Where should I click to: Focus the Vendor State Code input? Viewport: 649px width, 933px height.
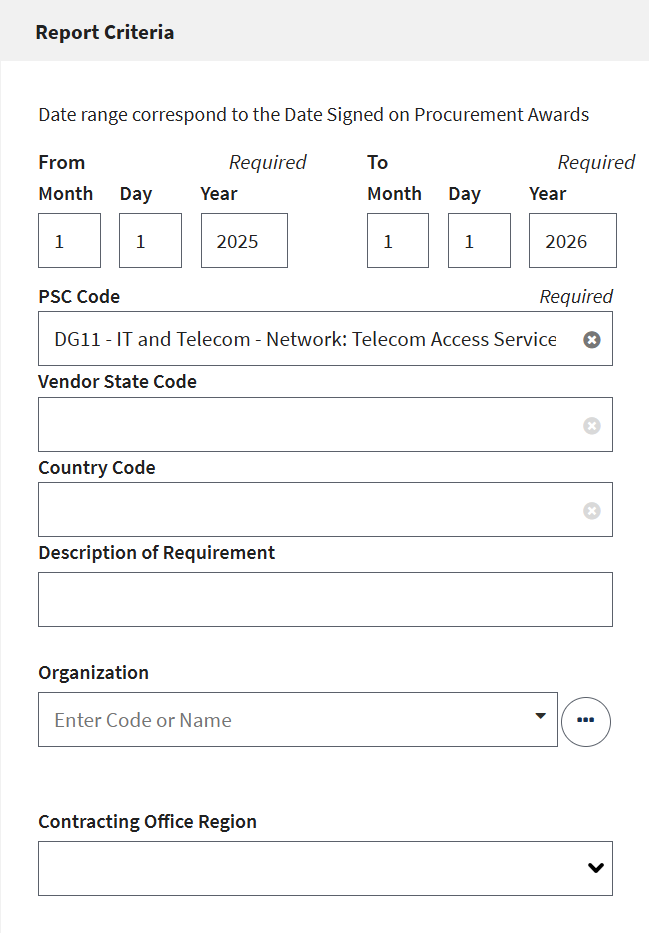pos(305,425)
